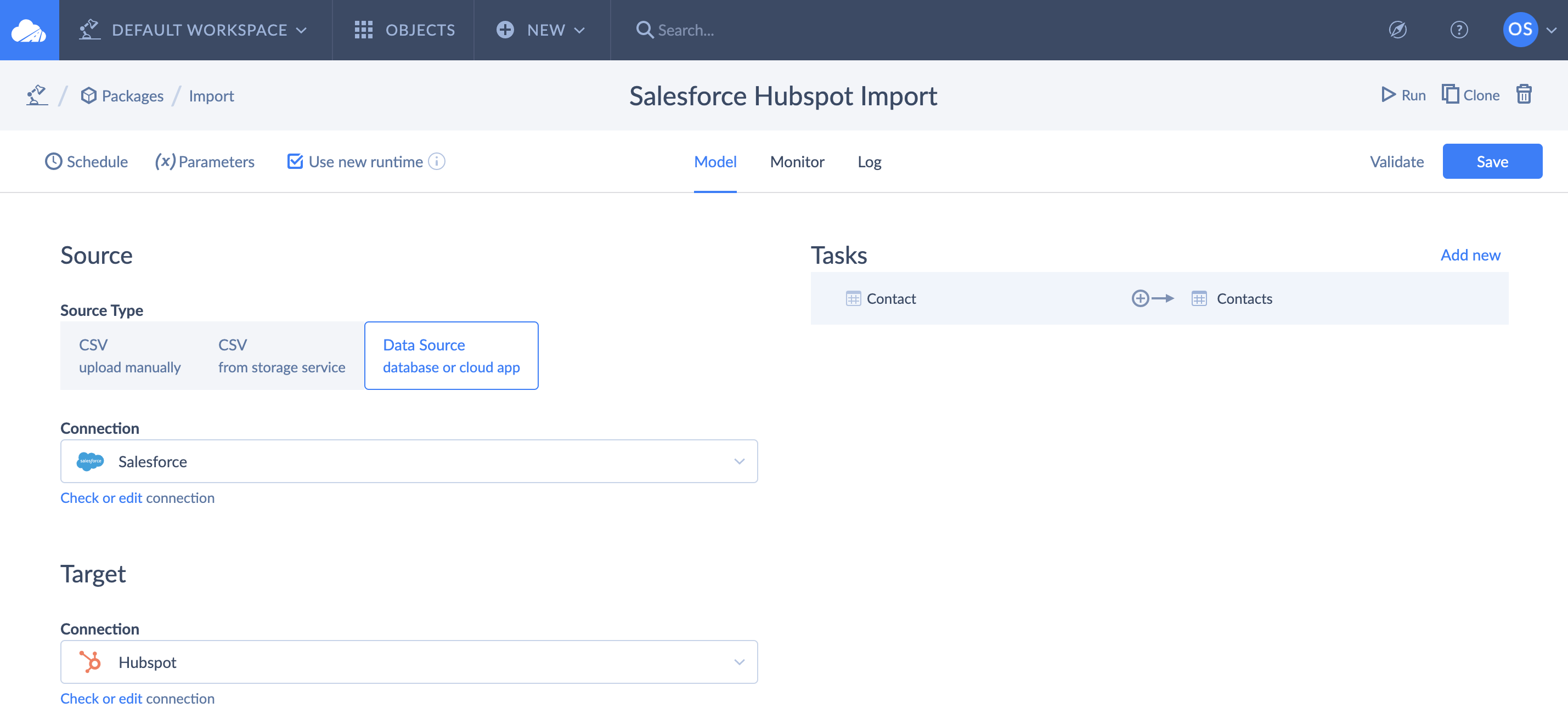1568x725 pixels.
Task: Switch to the Log tab
Action: click(868, 162)
